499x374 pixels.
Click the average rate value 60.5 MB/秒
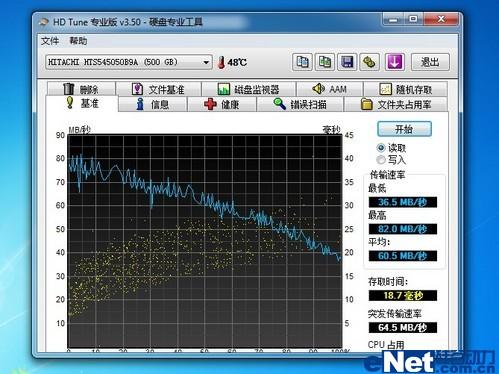click(403, 256)
